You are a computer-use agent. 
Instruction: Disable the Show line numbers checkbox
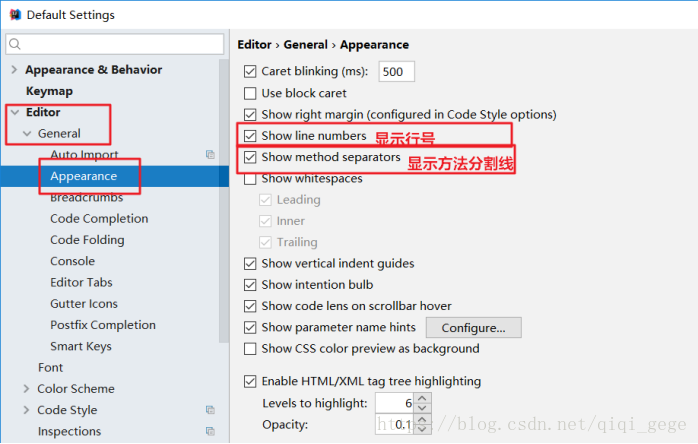tap(251, 136)
